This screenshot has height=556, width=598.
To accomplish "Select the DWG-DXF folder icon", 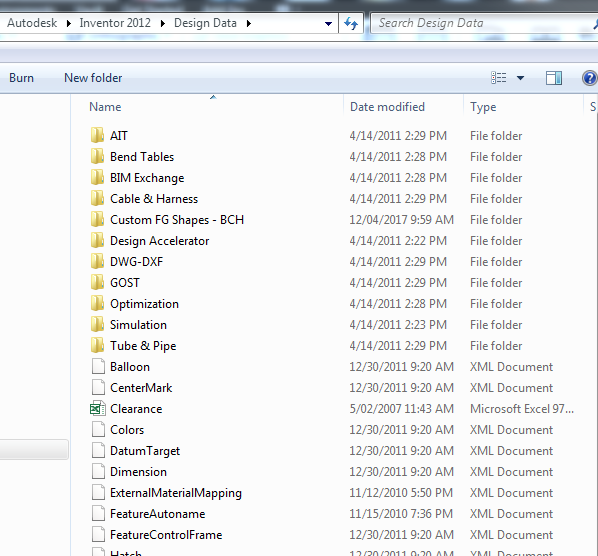I will [x=97, y=261].
